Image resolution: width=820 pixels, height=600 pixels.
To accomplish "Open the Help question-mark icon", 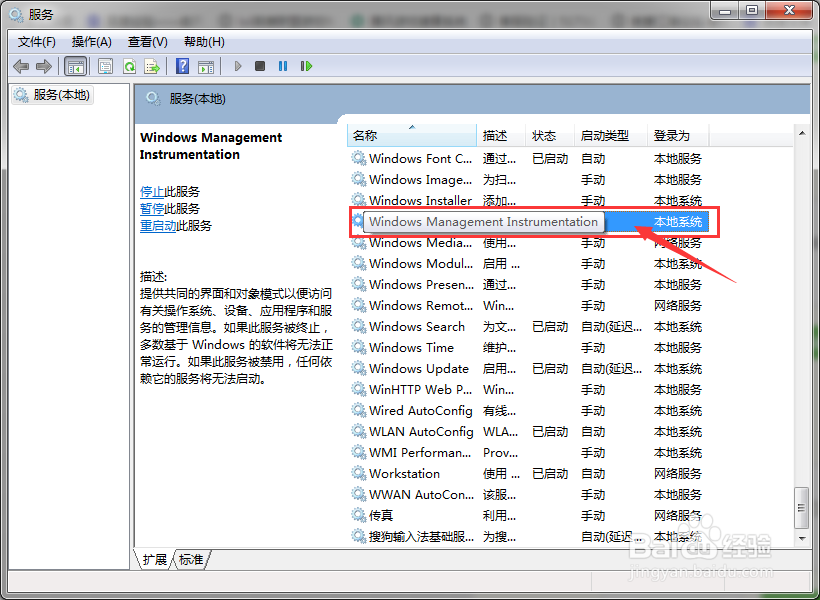I will tap(183, 66).
